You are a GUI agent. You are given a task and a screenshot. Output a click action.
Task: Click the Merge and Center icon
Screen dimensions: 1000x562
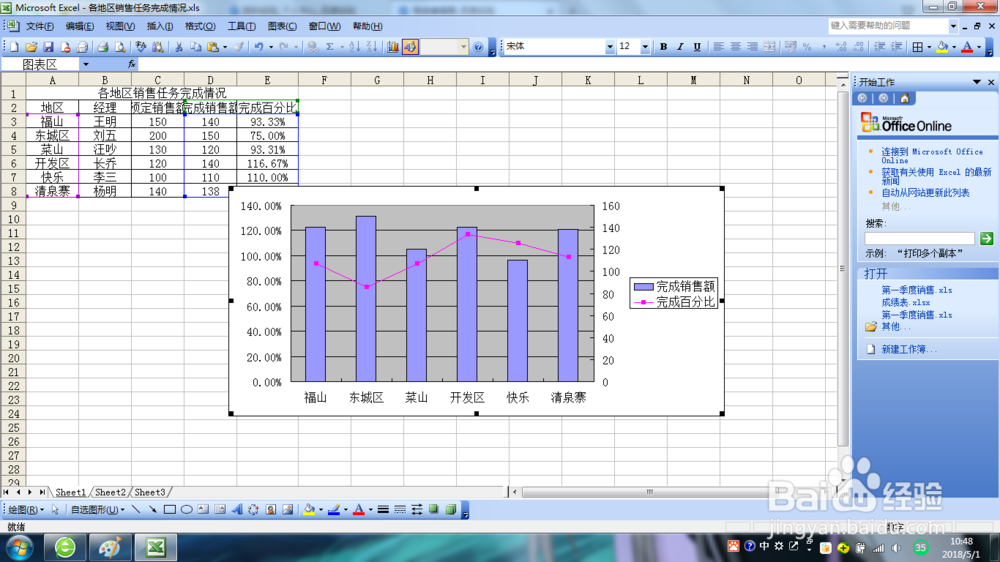770,47
